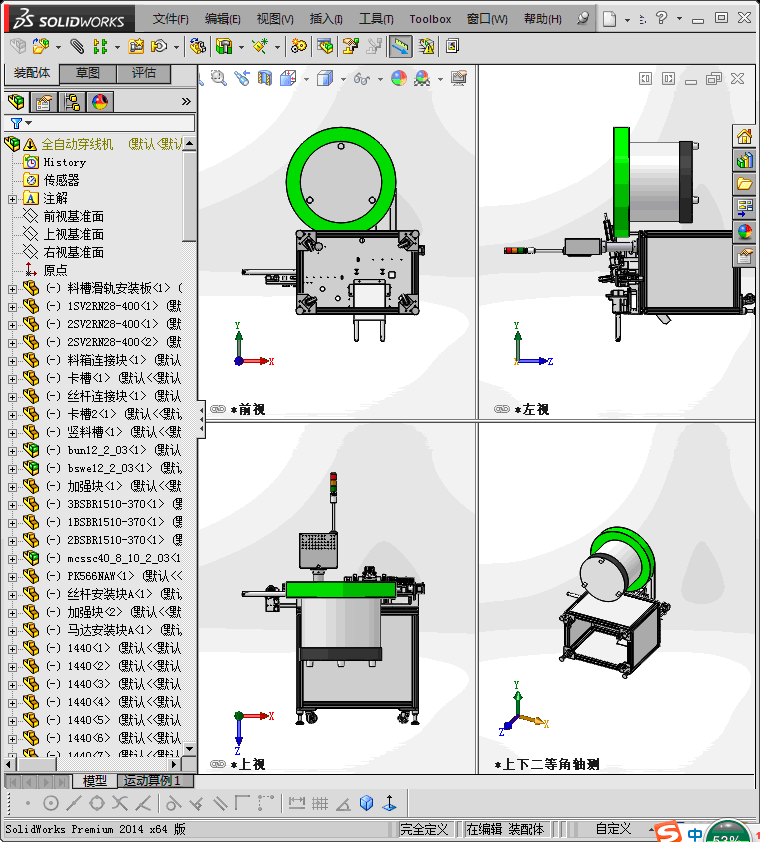Open the View Settings monitor icon
This screenshot has width=760, height=842.
pos(459,78)
